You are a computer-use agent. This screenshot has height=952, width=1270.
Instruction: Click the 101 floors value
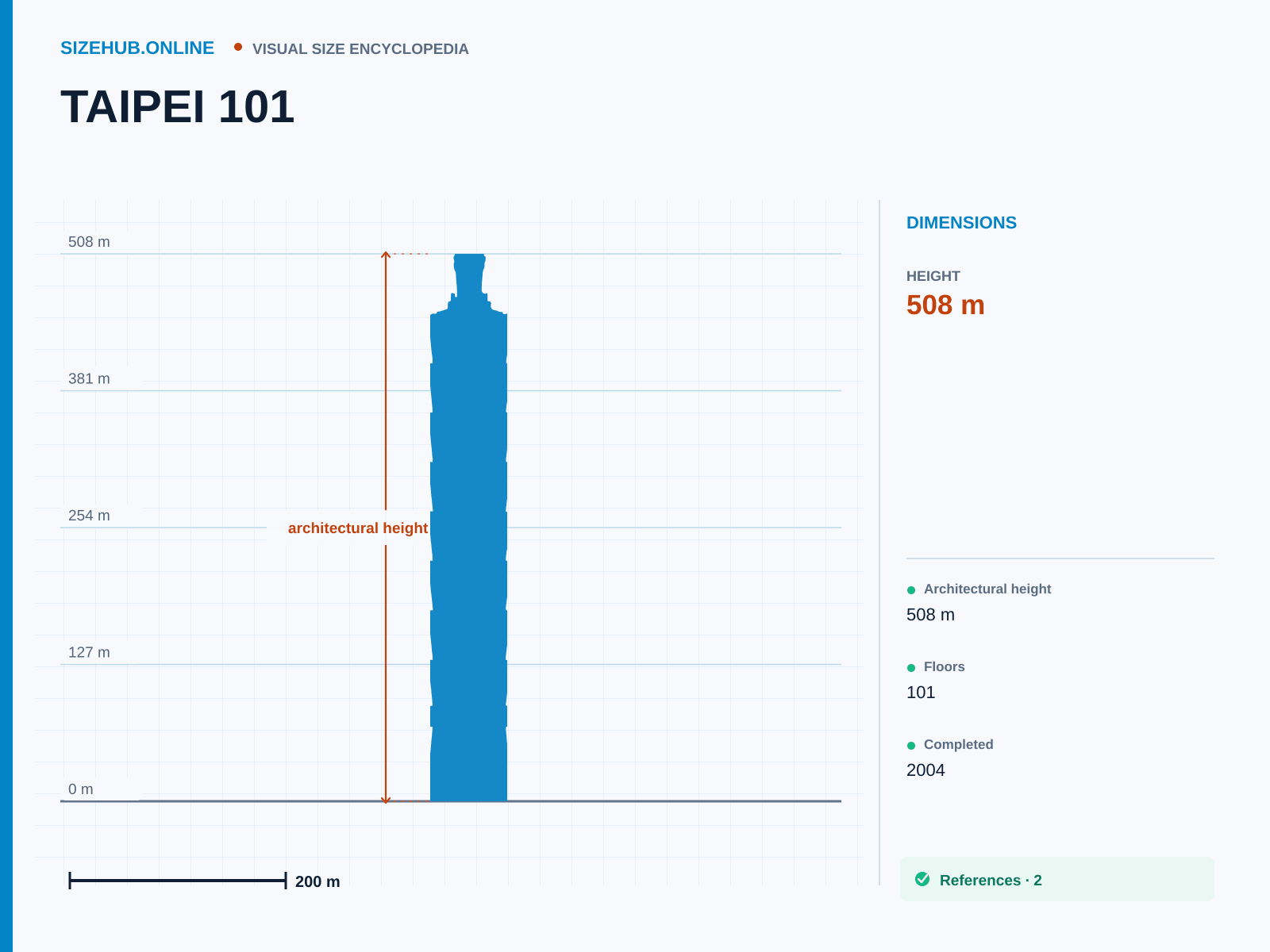point(921,693)
